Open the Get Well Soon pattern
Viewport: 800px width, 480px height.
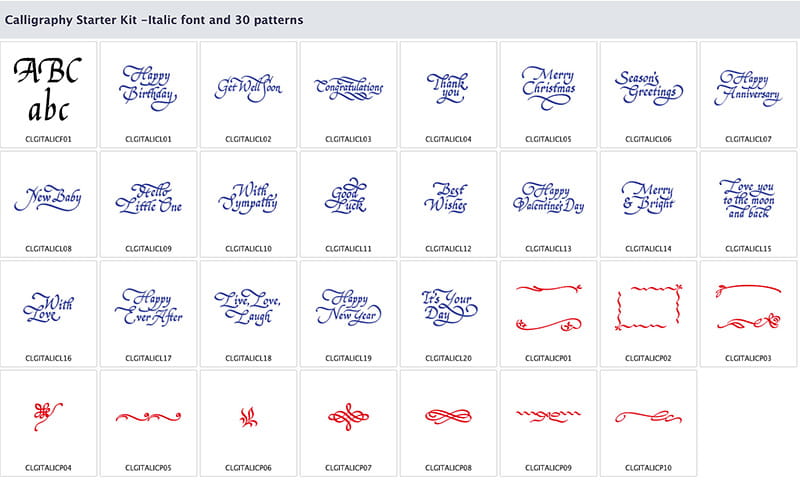coord(248,87)
